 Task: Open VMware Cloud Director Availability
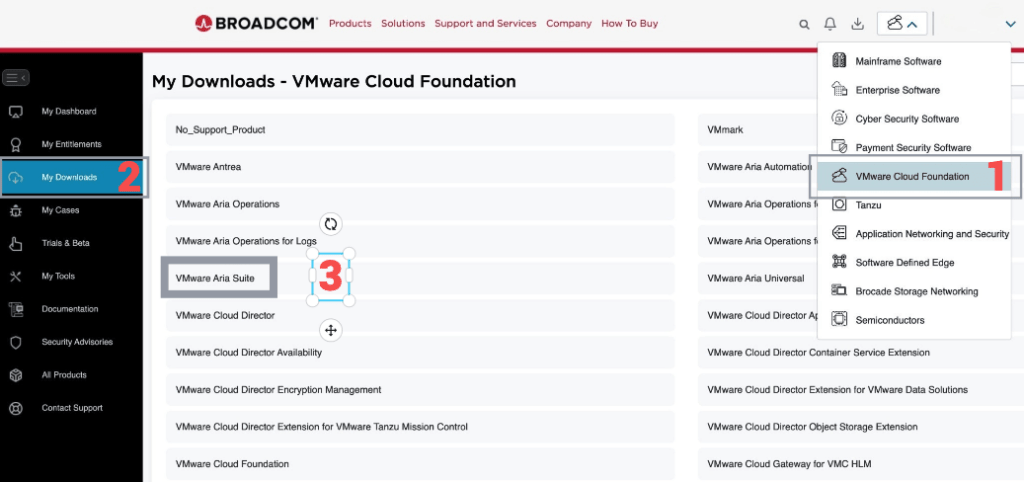click(420, 353)
